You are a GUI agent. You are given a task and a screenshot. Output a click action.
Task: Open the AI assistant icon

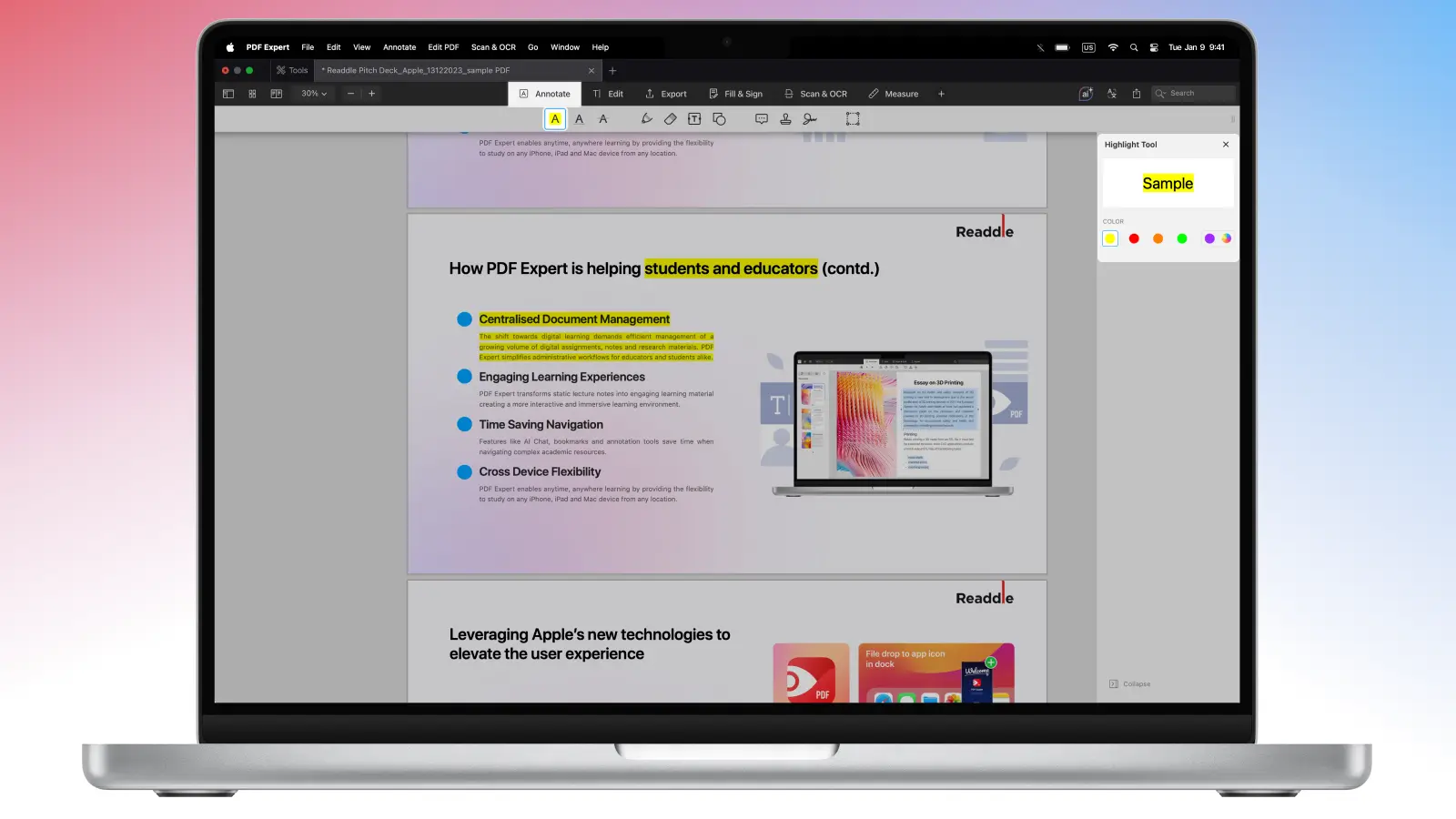[x=1086, y=94]
